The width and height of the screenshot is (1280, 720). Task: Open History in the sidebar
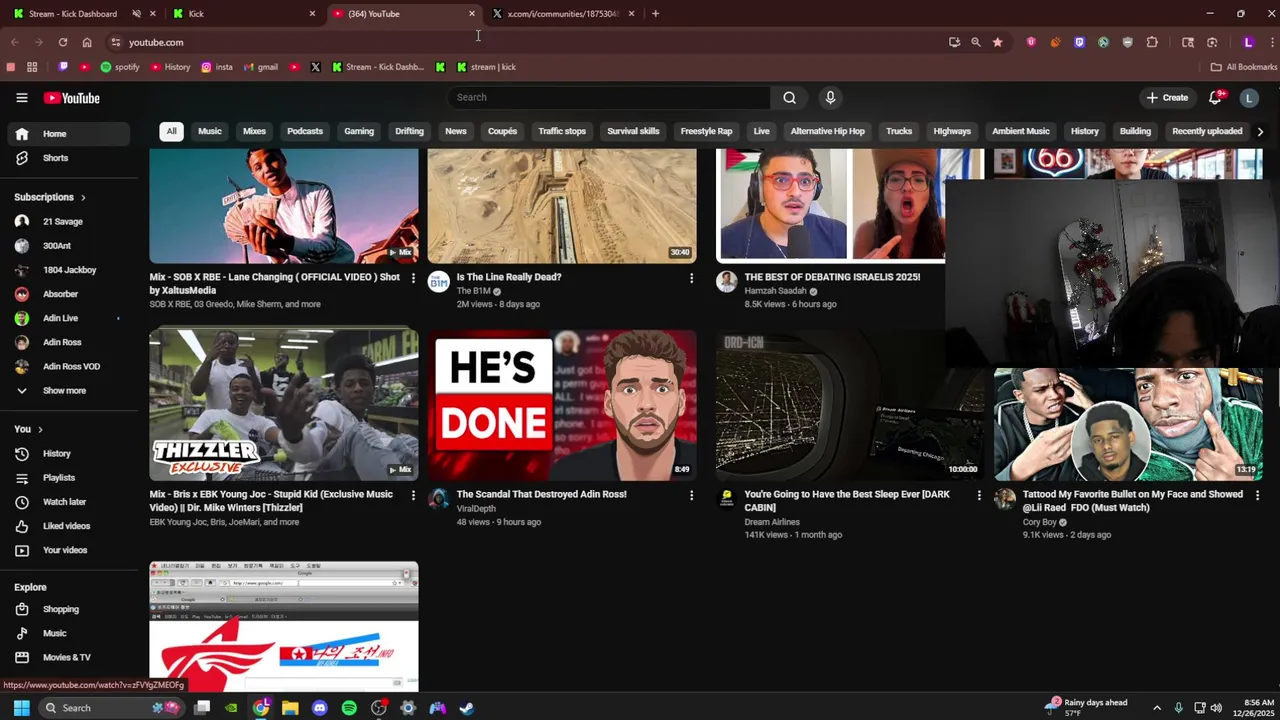tap(69, 454)
